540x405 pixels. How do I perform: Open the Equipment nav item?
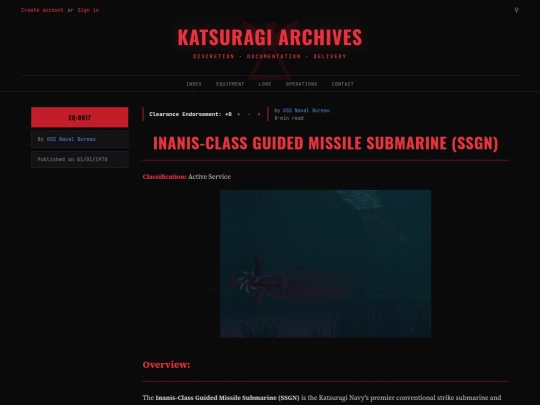coord(230,84)
